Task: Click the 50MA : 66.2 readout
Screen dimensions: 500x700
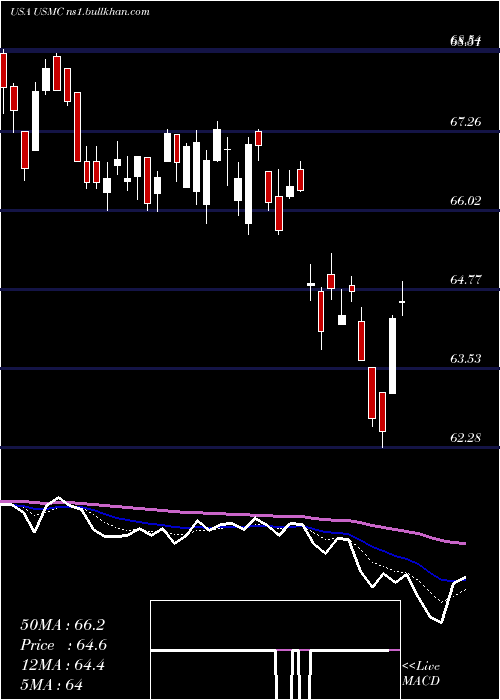Action: pos(62,625)
